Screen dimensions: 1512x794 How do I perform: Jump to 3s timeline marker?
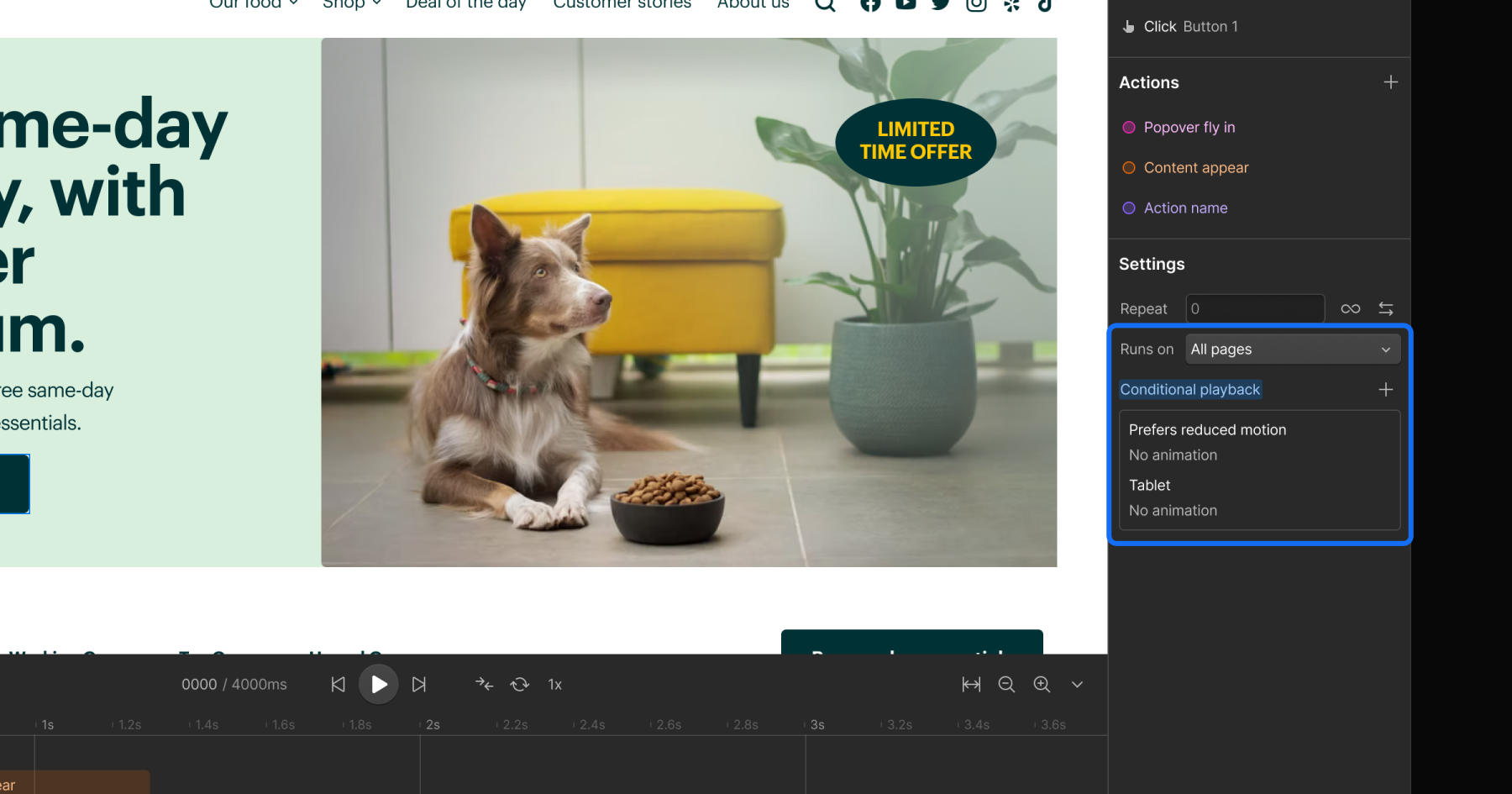point(817,725)
